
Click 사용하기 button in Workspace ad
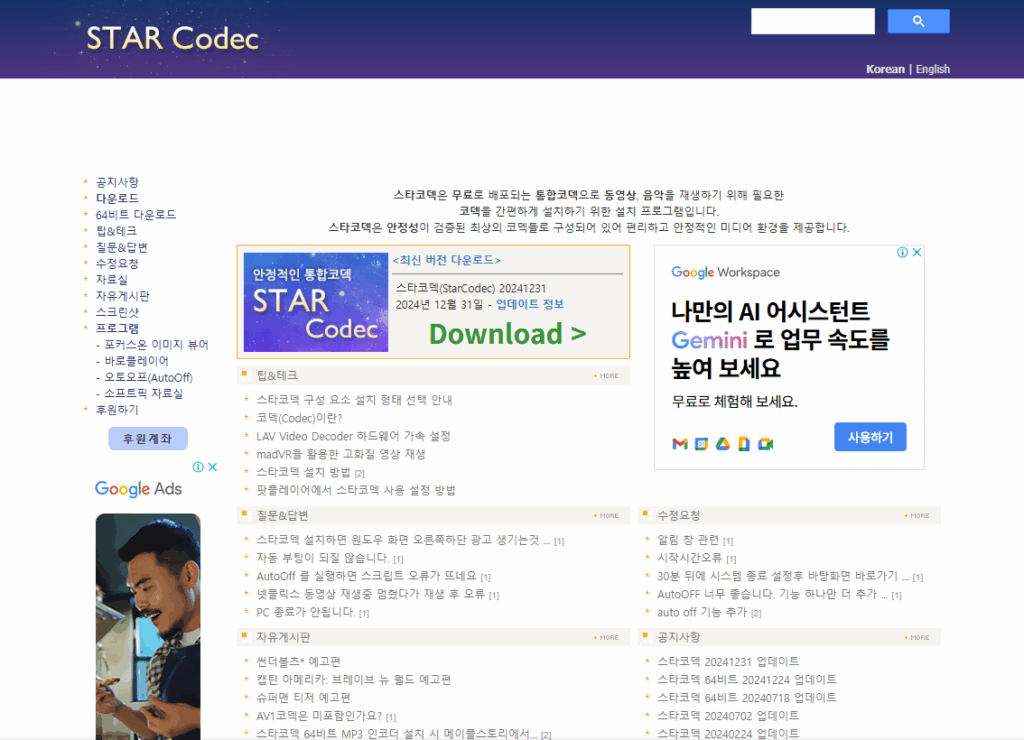point(870,437)
